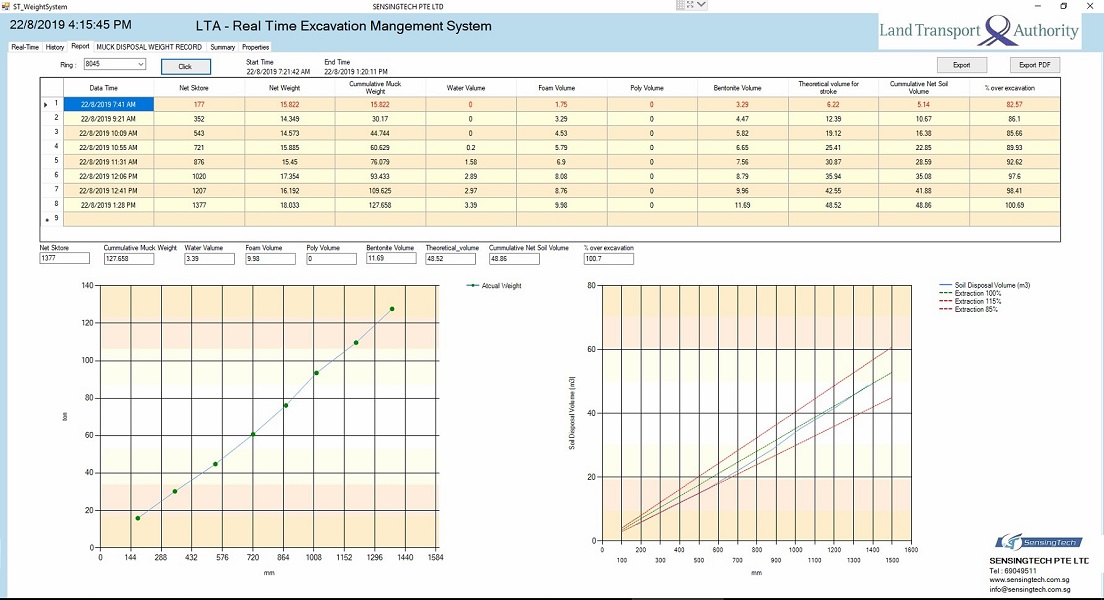This screenshot has height=600, width=1104.
Task: Click the new row asterisk marker
Action: point(46,219)
